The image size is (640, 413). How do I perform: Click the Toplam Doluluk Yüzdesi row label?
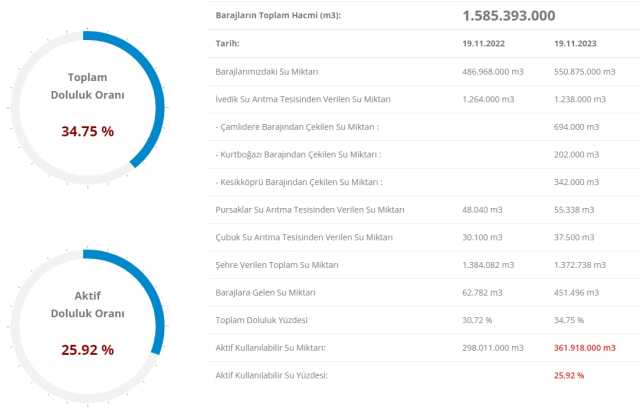(x=261, y=320)
